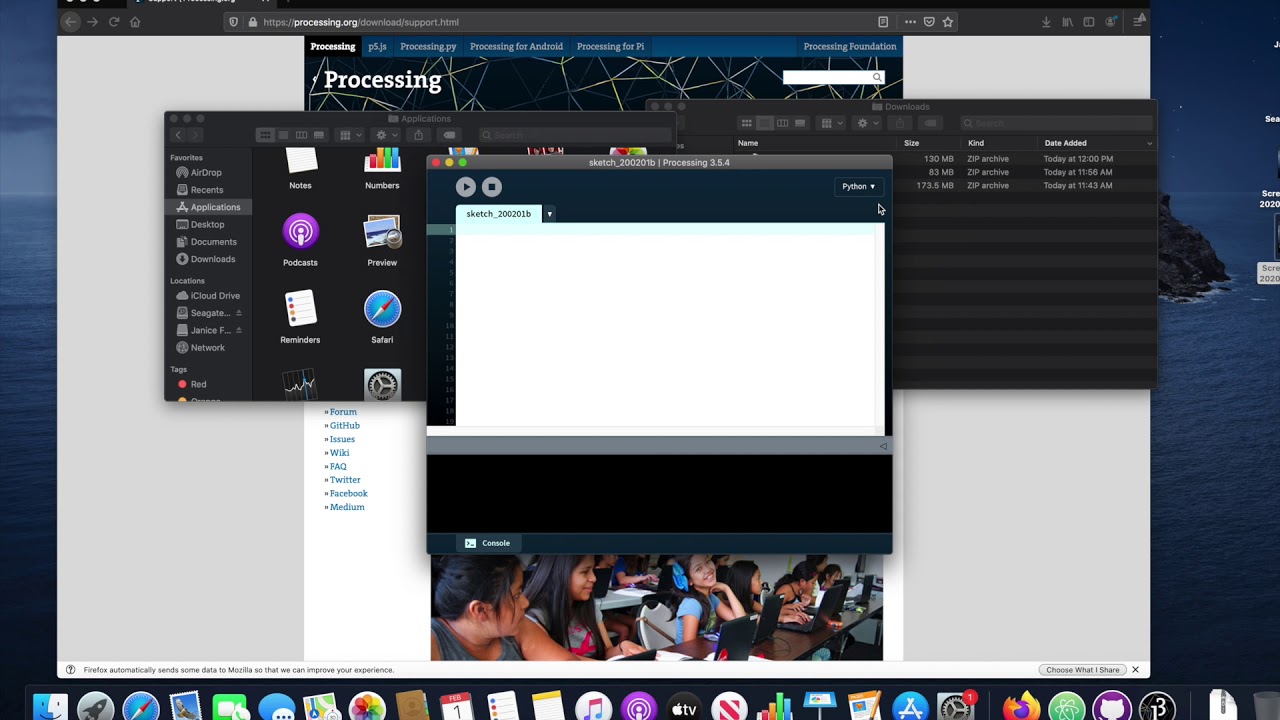Open the Downloads window action gear menu
Screen dimensions: 1280x720
point(866,123)
